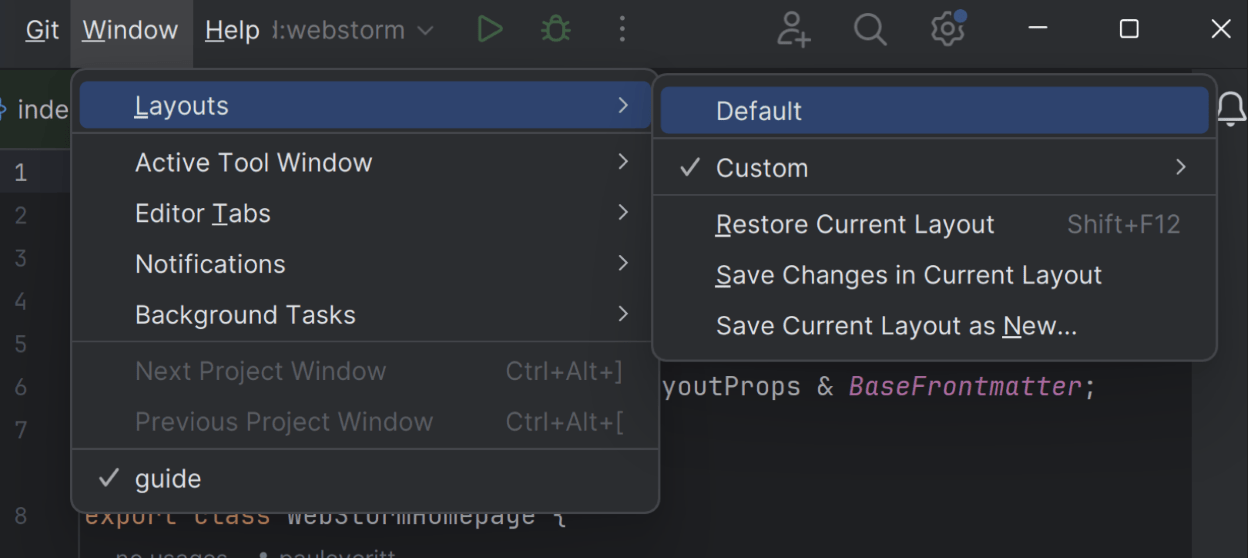The image size is (1248, 558).
Task: Expand the Active Tool Window submenu
Action: click(x=253, y=162)
